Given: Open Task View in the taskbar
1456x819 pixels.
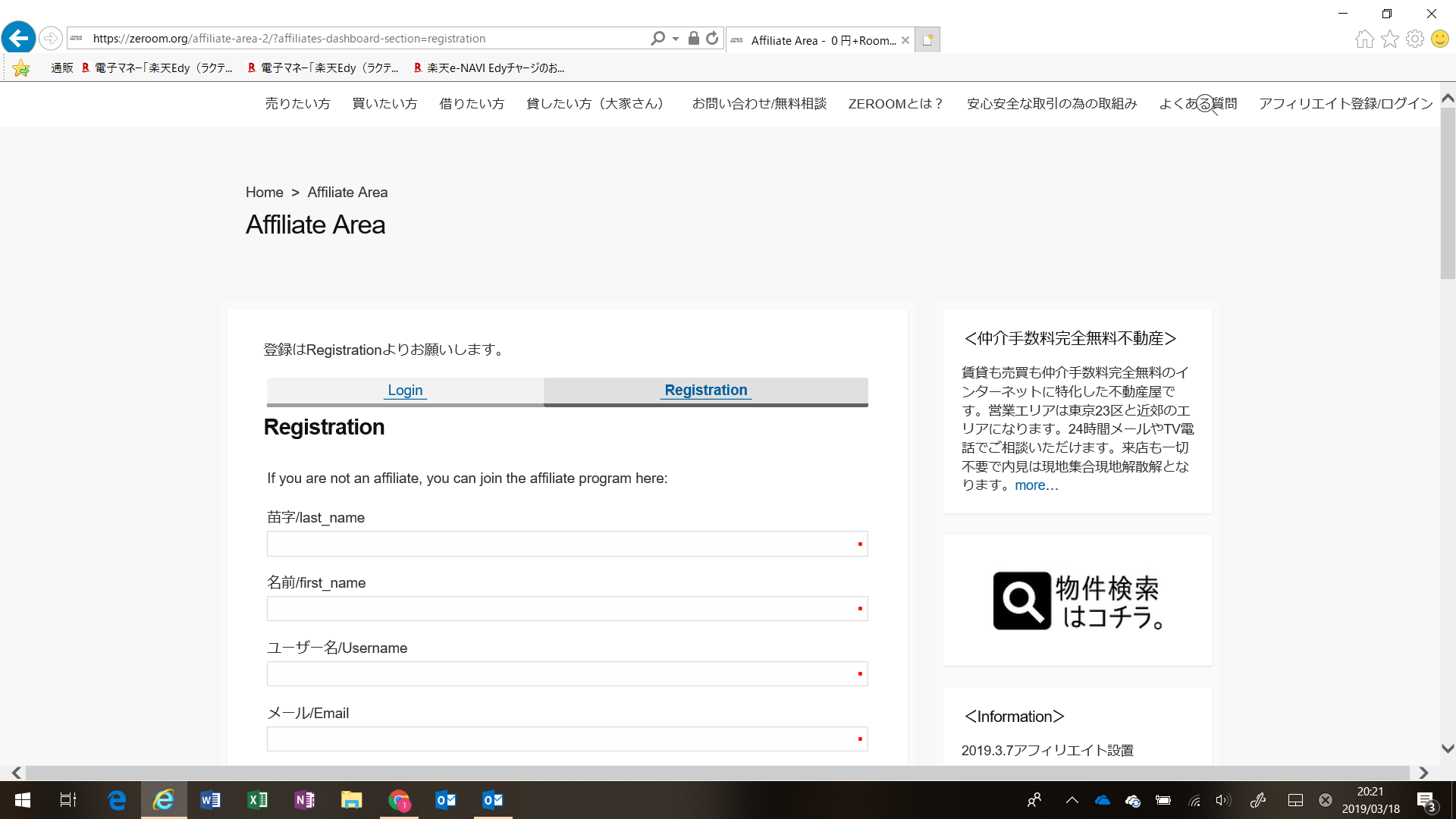Looking at the screenshot, I should click(x=68, y=800).
